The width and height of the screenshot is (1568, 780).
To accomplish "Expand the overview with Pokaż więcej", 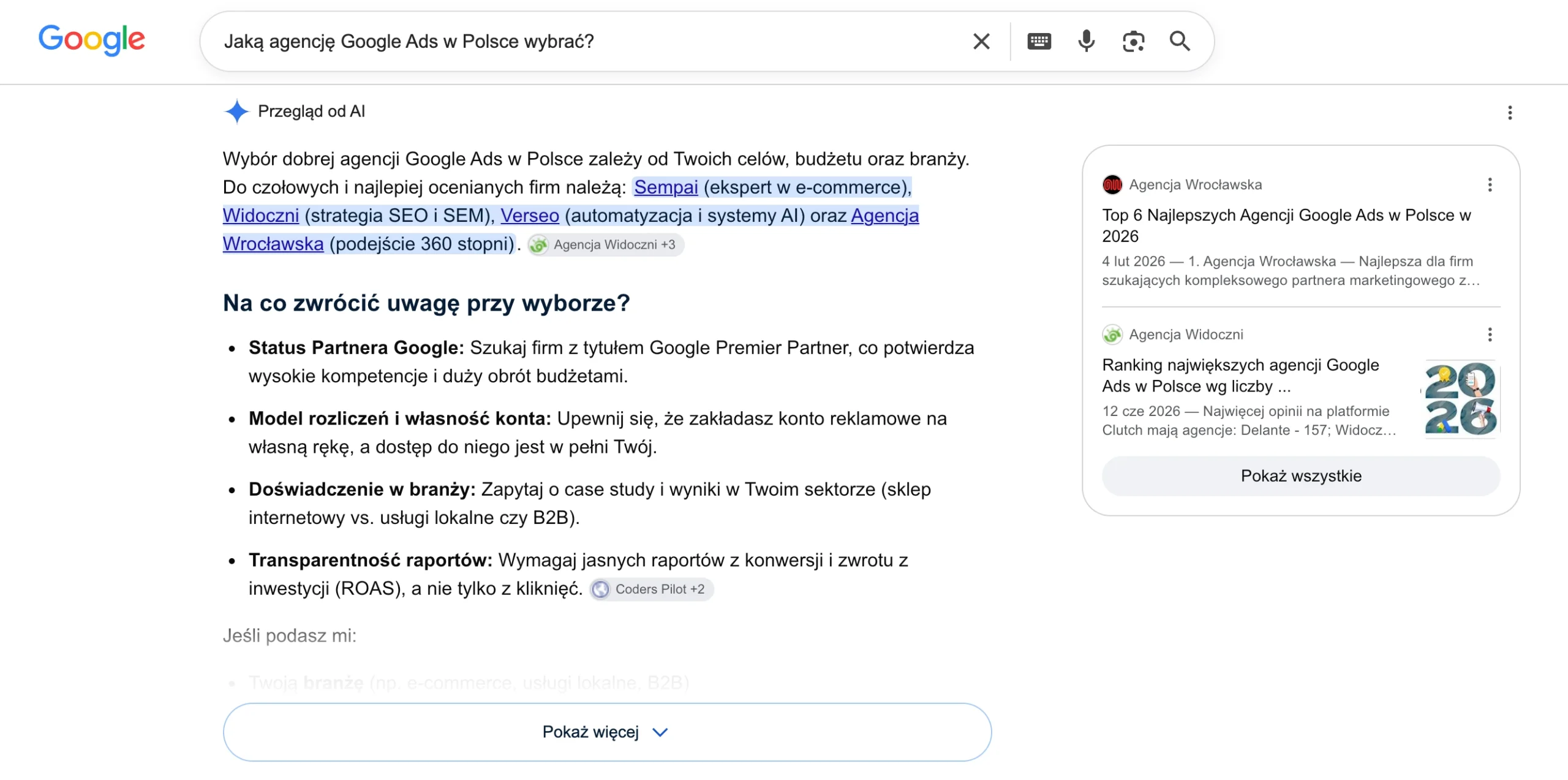I will 607,732.
